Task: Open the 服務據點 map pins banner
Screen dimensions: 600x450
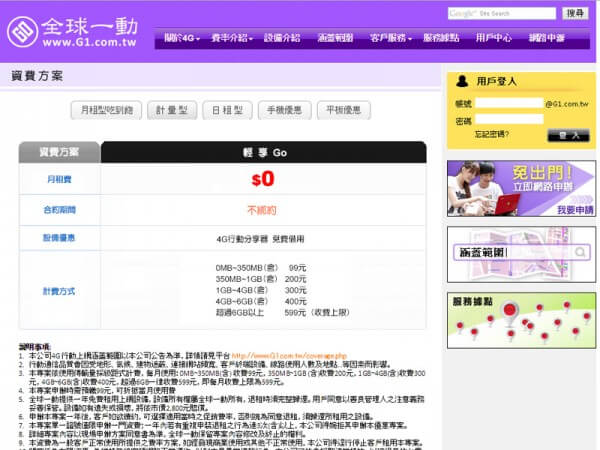Action: point(521,321)
